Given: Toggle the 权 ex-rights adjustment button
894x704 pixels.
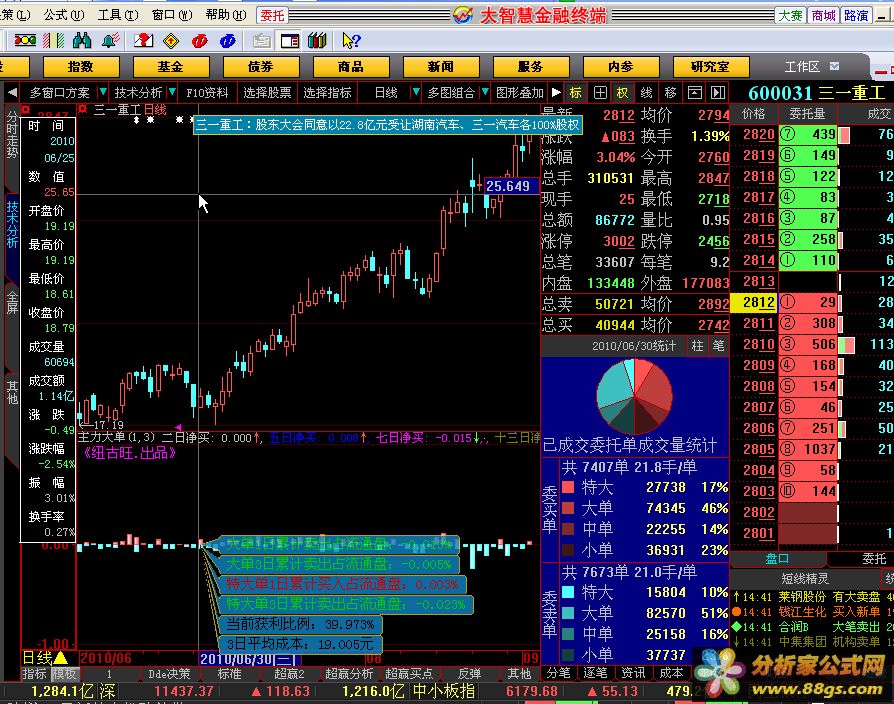Looking at the screenshot, I should point(623,92).
